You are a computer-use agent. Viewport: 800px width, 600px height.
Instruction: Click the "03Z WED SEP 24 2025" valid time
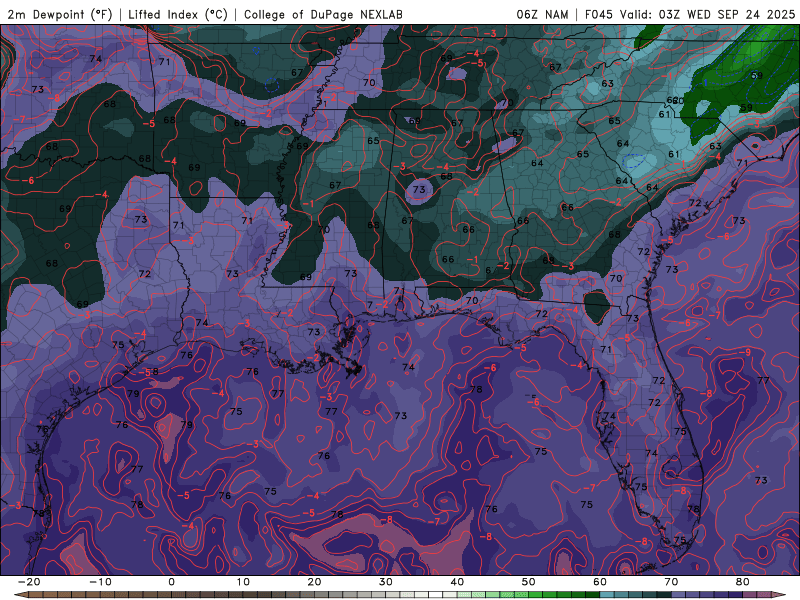pos(727,14)
